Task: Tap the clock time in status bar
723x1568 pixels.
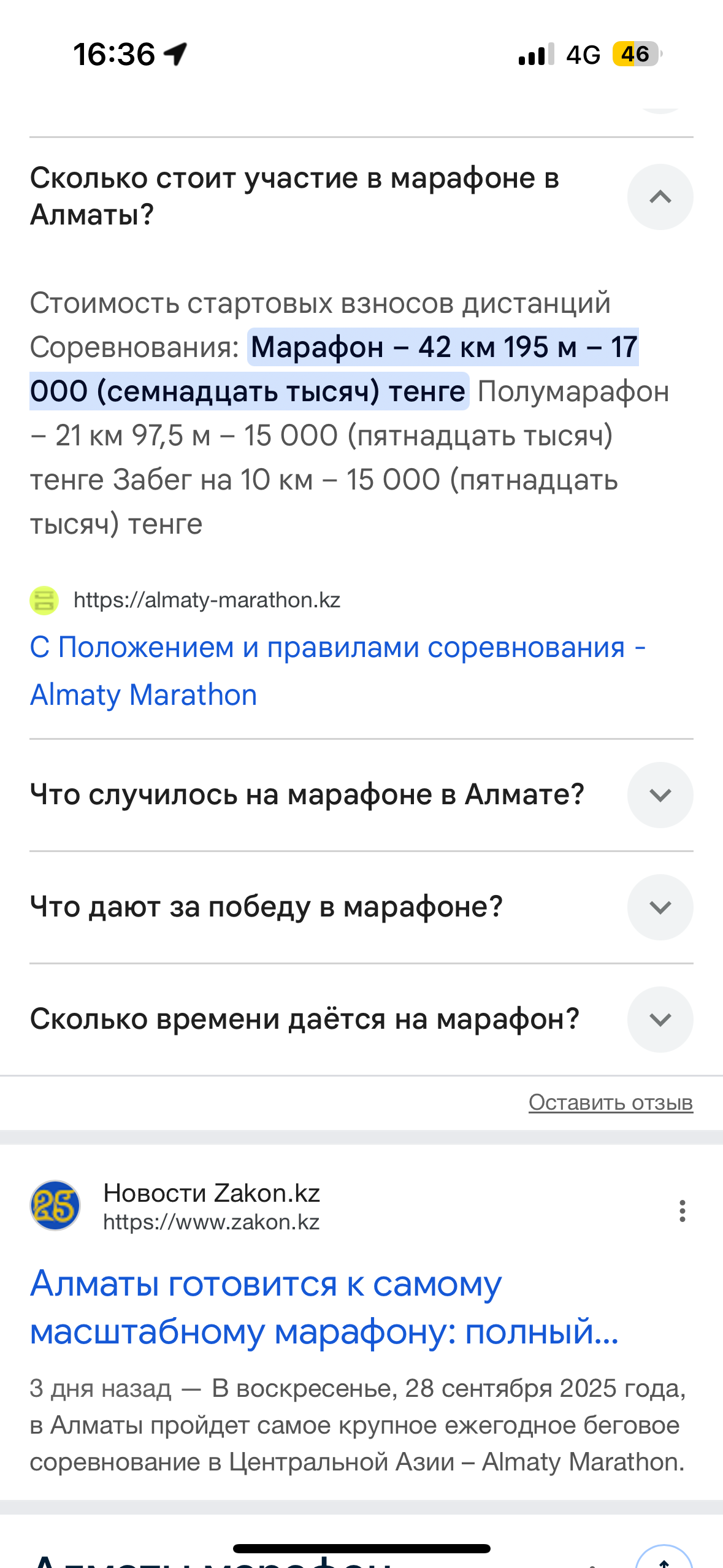Action: tap(114, 54)
